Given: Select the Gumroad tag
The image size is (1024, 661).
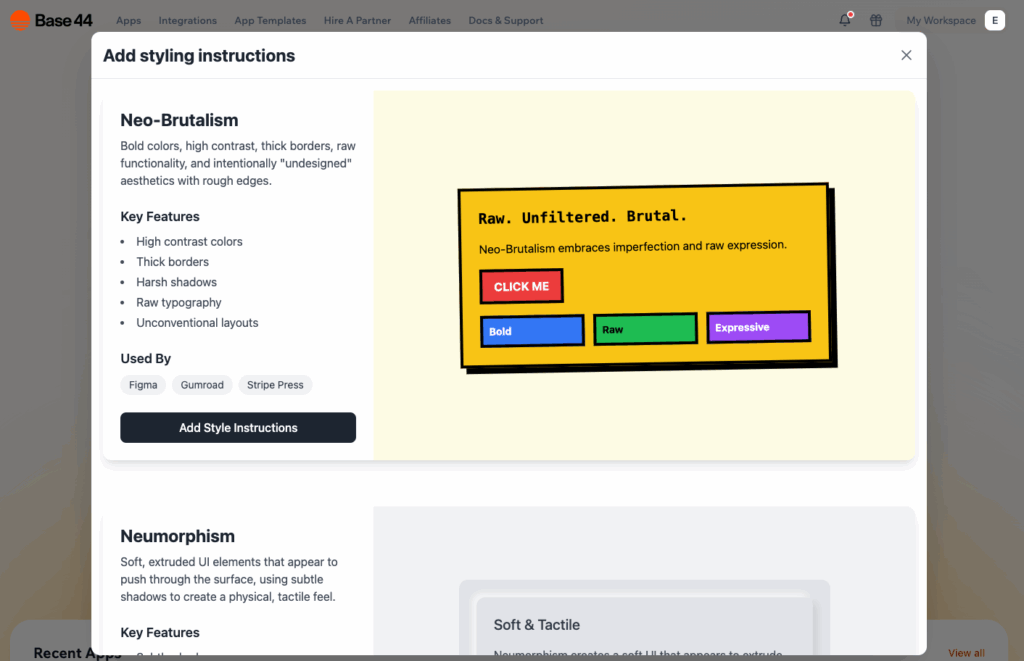Looking at the screenshot, I should 202,385.
